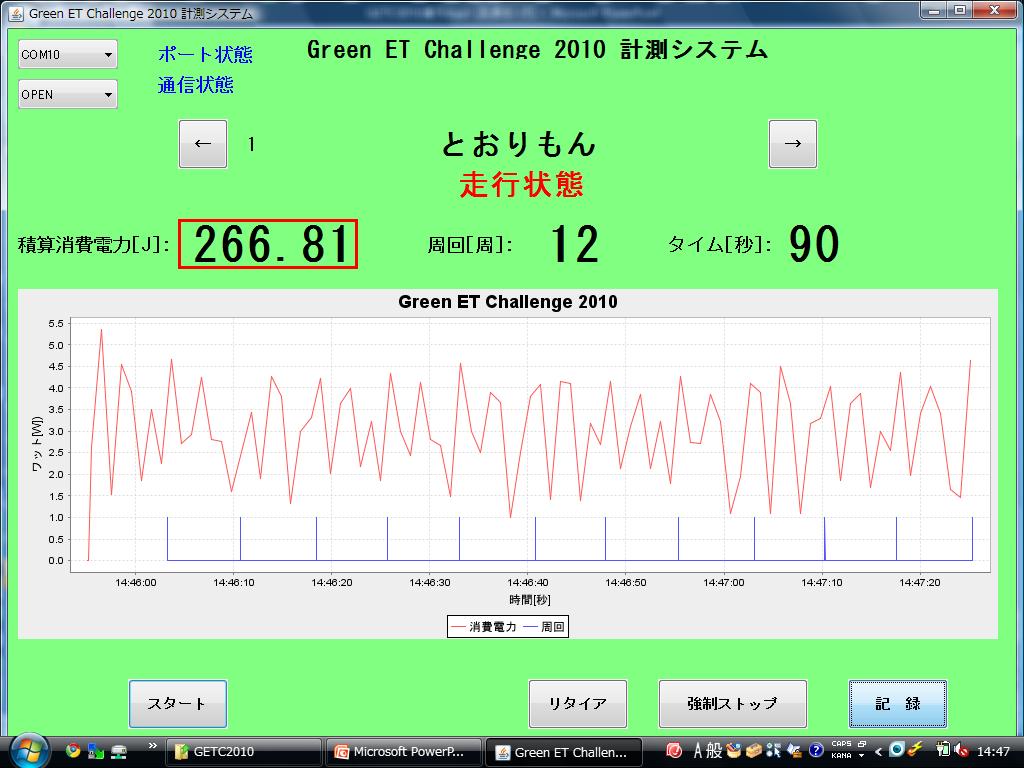Open the COM10 port dropdown
Image resolution: width=1024 pixels, height=768 pixels.
[68, 55]
